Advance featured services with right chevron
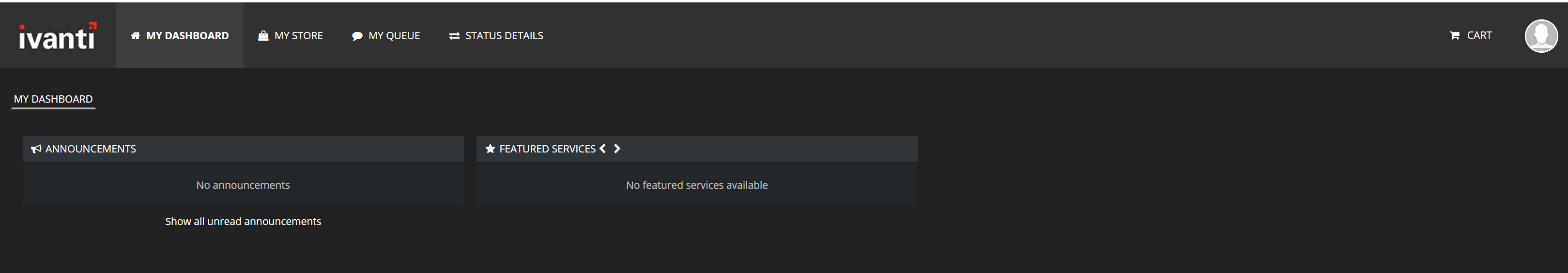The width and height of the screenshot is (1568, 273). point(616,149)
